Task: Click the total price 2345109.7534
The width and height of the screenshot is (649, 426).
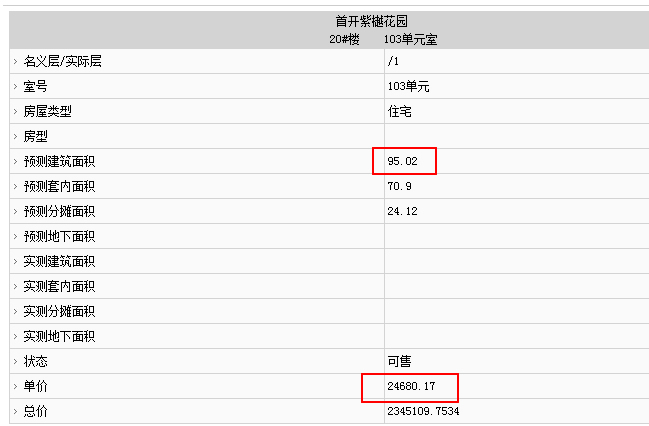Action: [423, 411]
